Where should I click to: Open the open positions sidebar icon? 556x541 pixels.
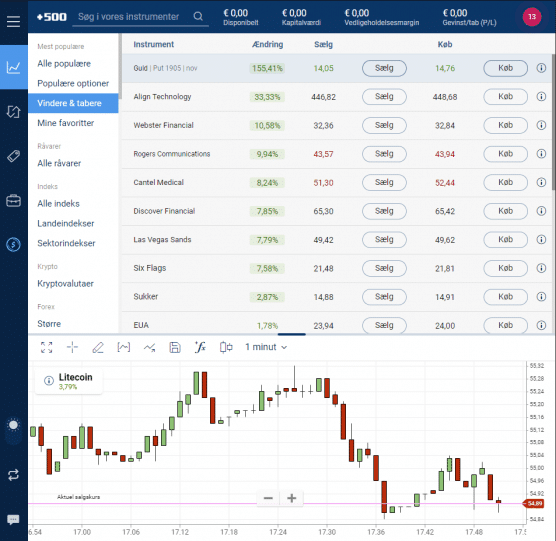pos(13,112)
